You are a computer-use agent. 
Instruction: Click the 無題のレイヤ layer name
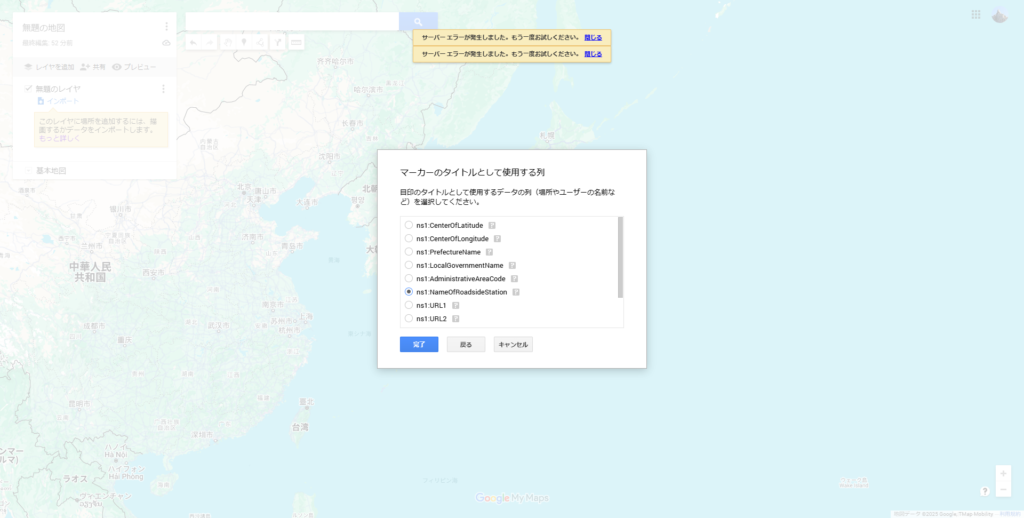[58, 89]
